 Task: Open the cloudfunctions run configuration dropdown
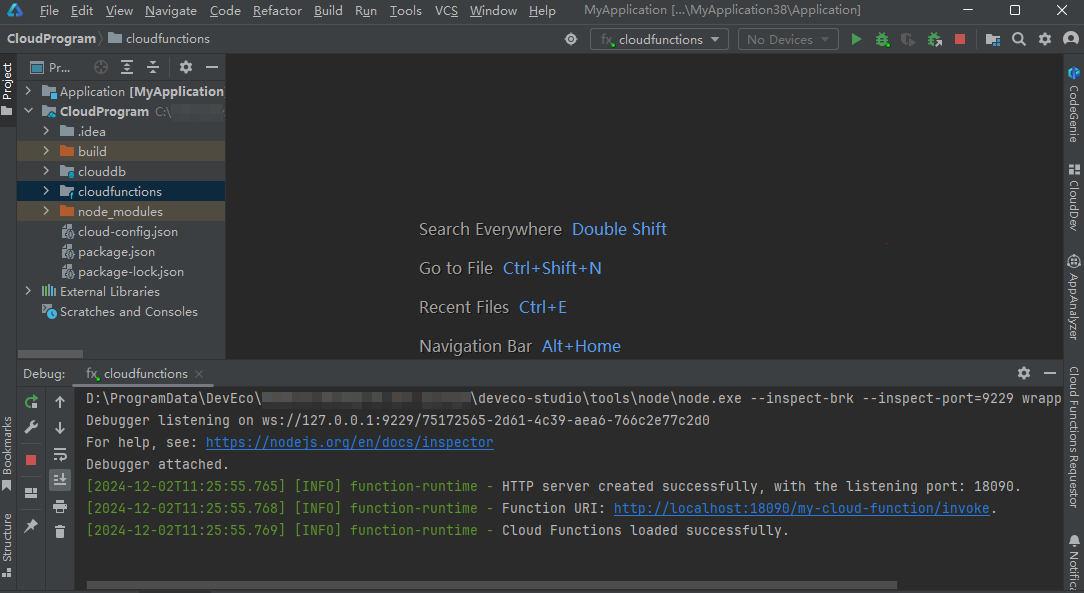point(659,39)
